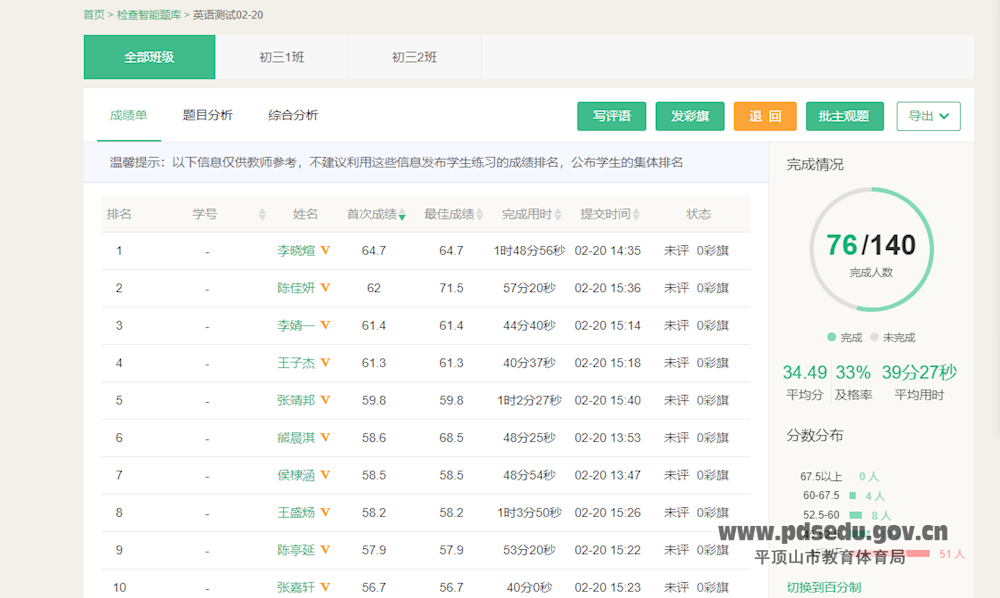Image resolution: width=1000 pixels, height=598 pixels.
Task: Open the rank 3 student's name link
Action: tap(296, 325)
